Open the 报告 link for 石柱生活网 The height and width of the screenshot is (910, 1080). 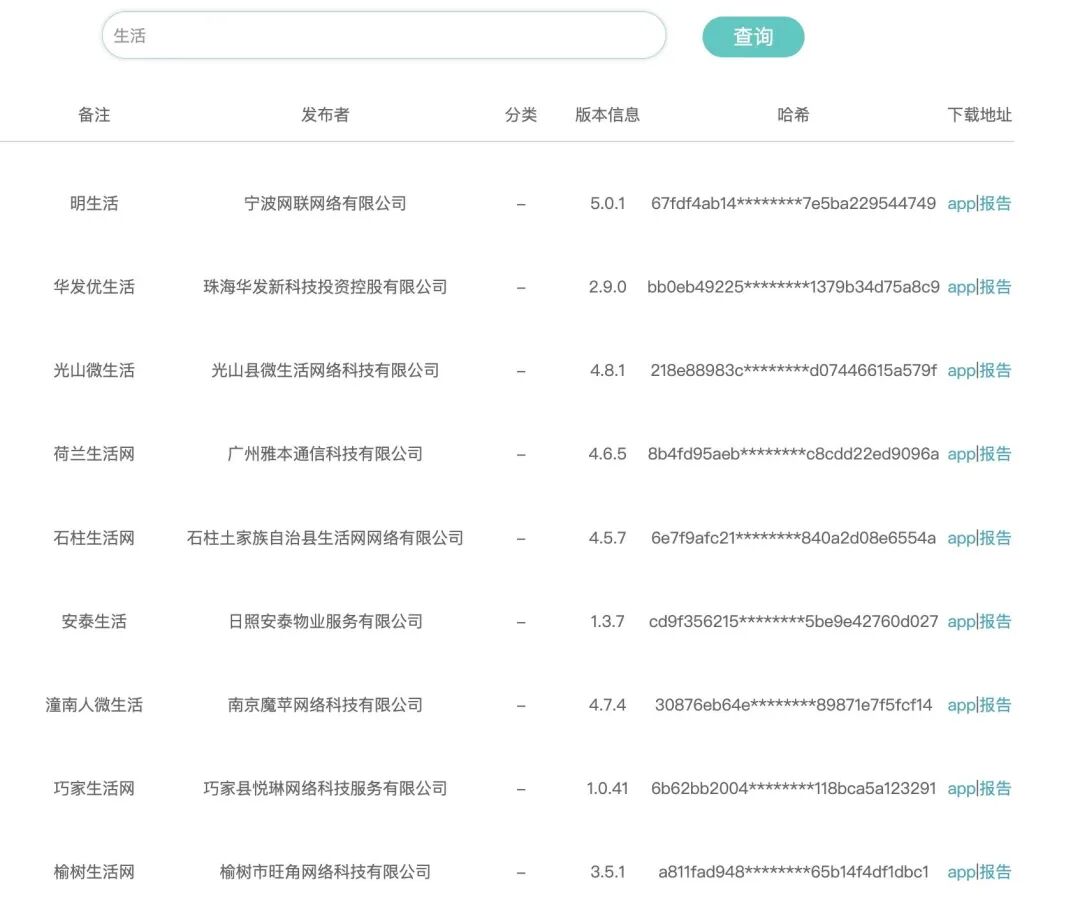(x=995, y=538)
